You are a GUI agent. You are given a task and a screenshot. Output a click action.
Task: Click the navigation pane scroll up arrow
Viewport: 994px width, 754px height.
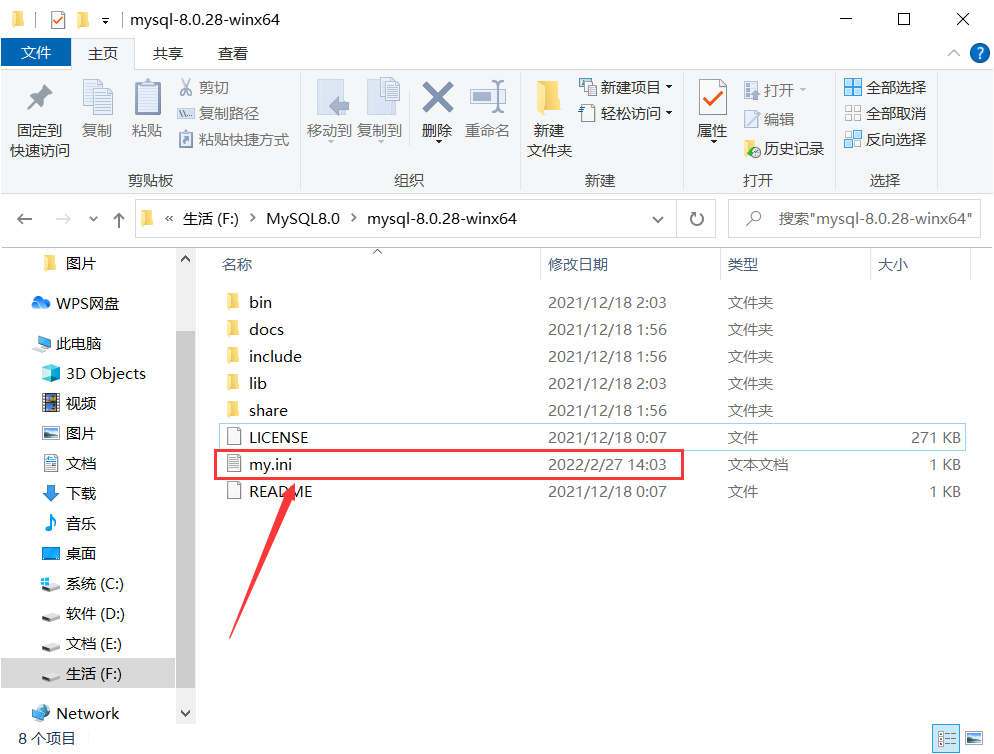(185, 259)
